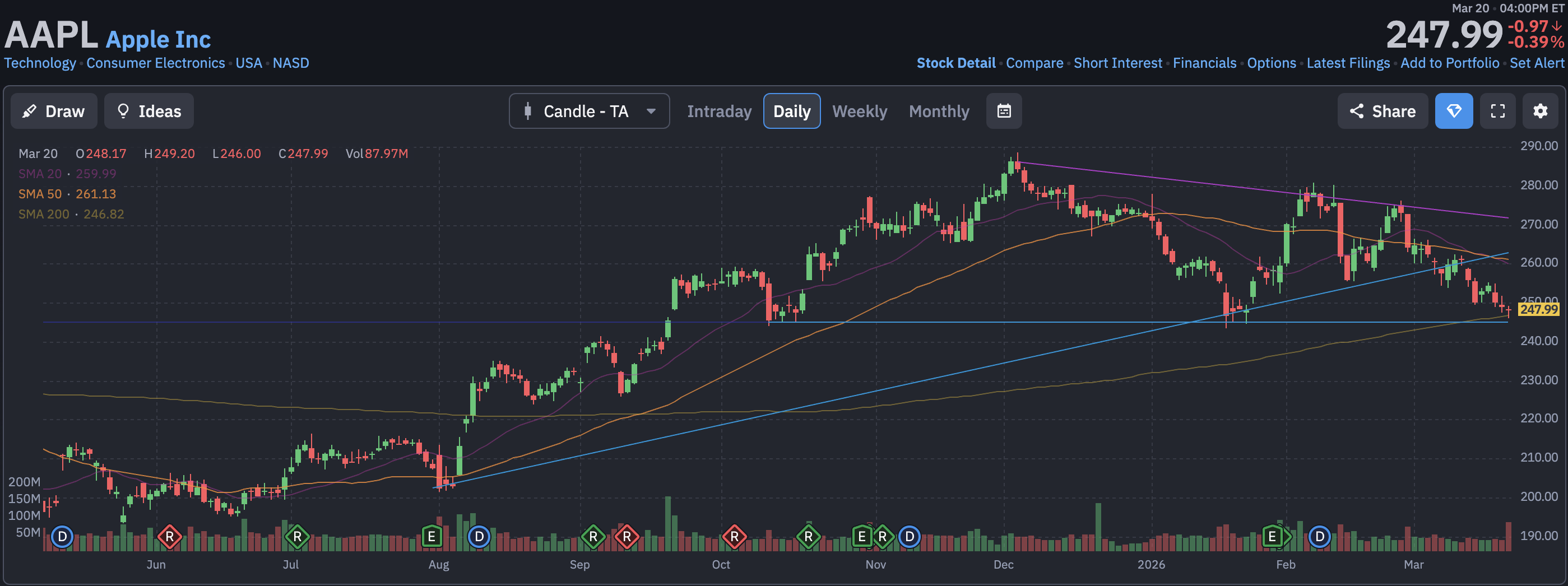Click the SMA 50 · 261.13 indicator label
1568x586 pixels.
click(x=67, y=193)
